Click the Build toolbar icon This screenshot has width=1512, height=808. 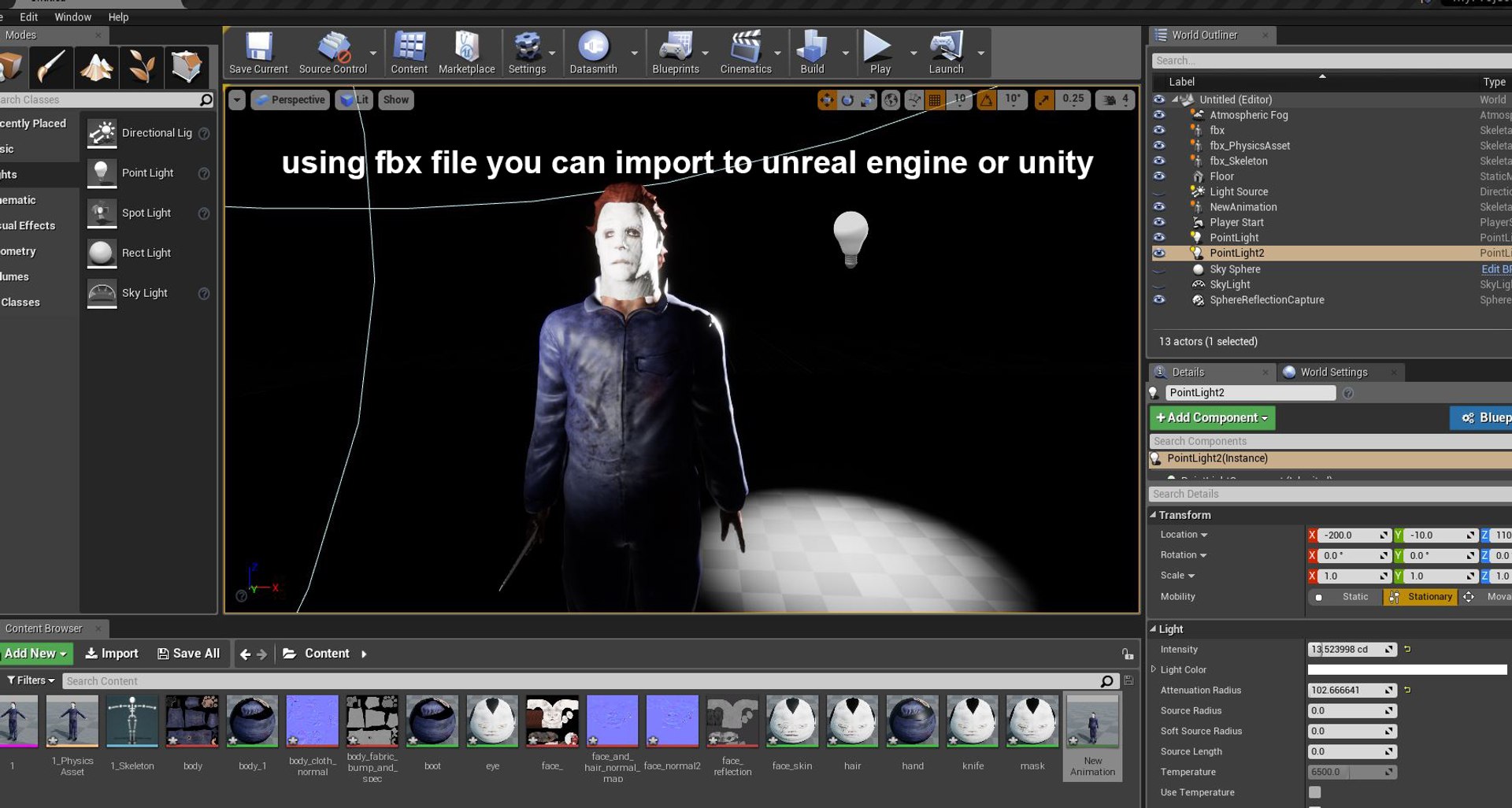click(812, 53)
